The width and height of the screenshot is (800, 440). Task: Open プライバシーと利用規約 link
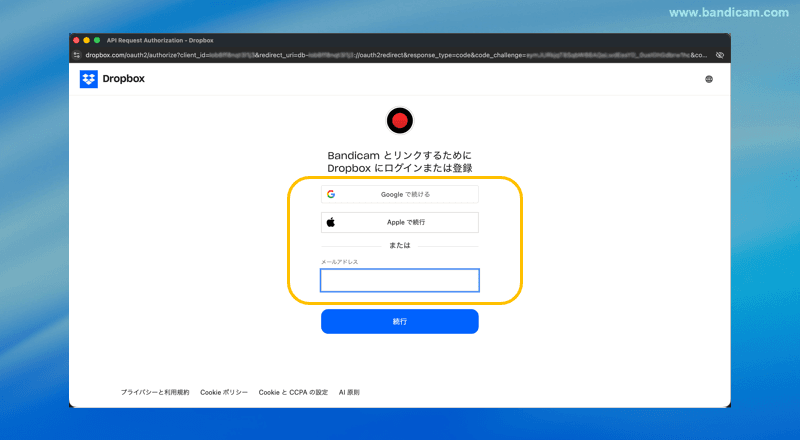[155, 392]
